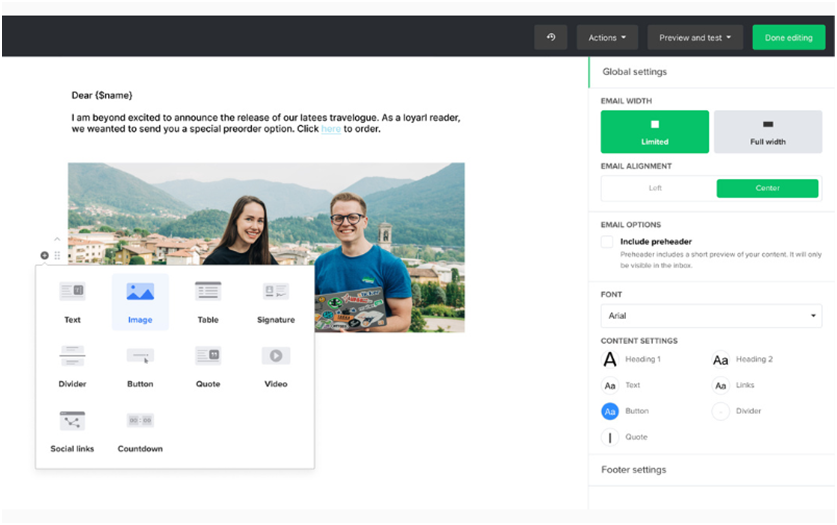This screenshot has height=525, width=837.
Task: Add a Divider block
Action: (x=72, y=365)
